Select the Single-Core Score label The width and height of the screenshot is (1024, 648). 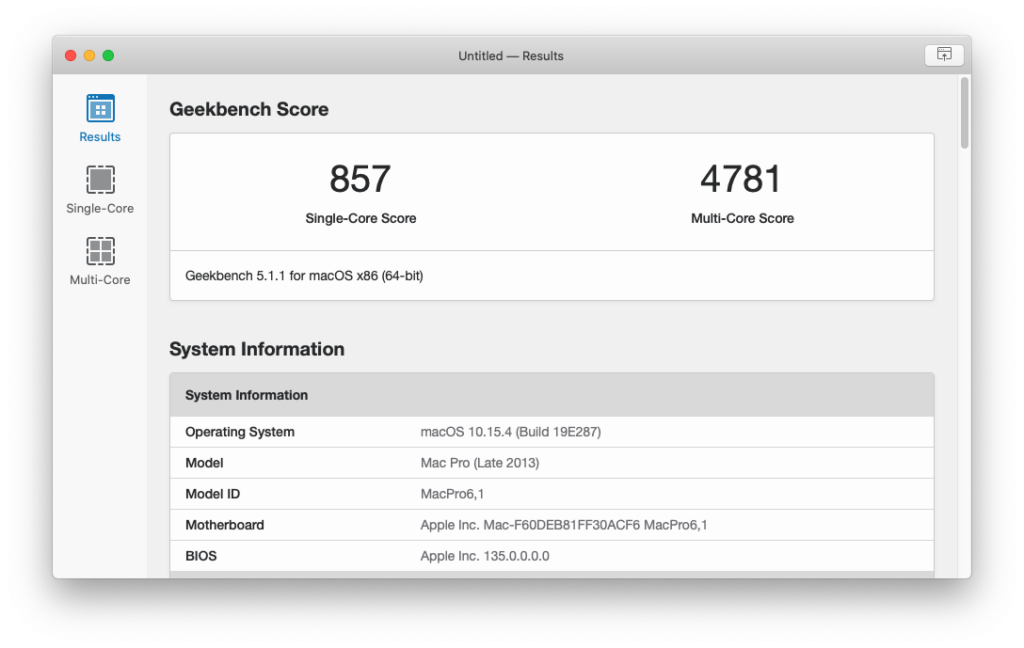click(360, 218)
